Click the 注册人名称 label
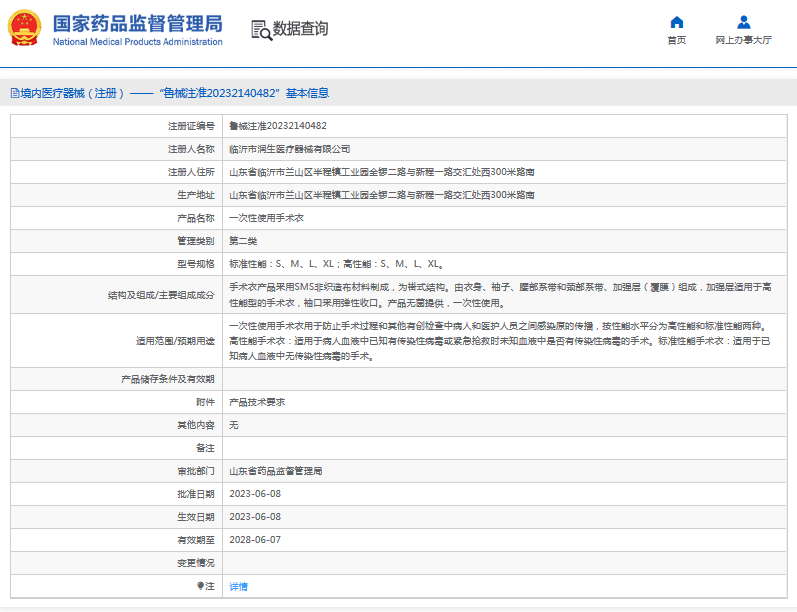Screen dimensions: 797x612 [191, 149]
